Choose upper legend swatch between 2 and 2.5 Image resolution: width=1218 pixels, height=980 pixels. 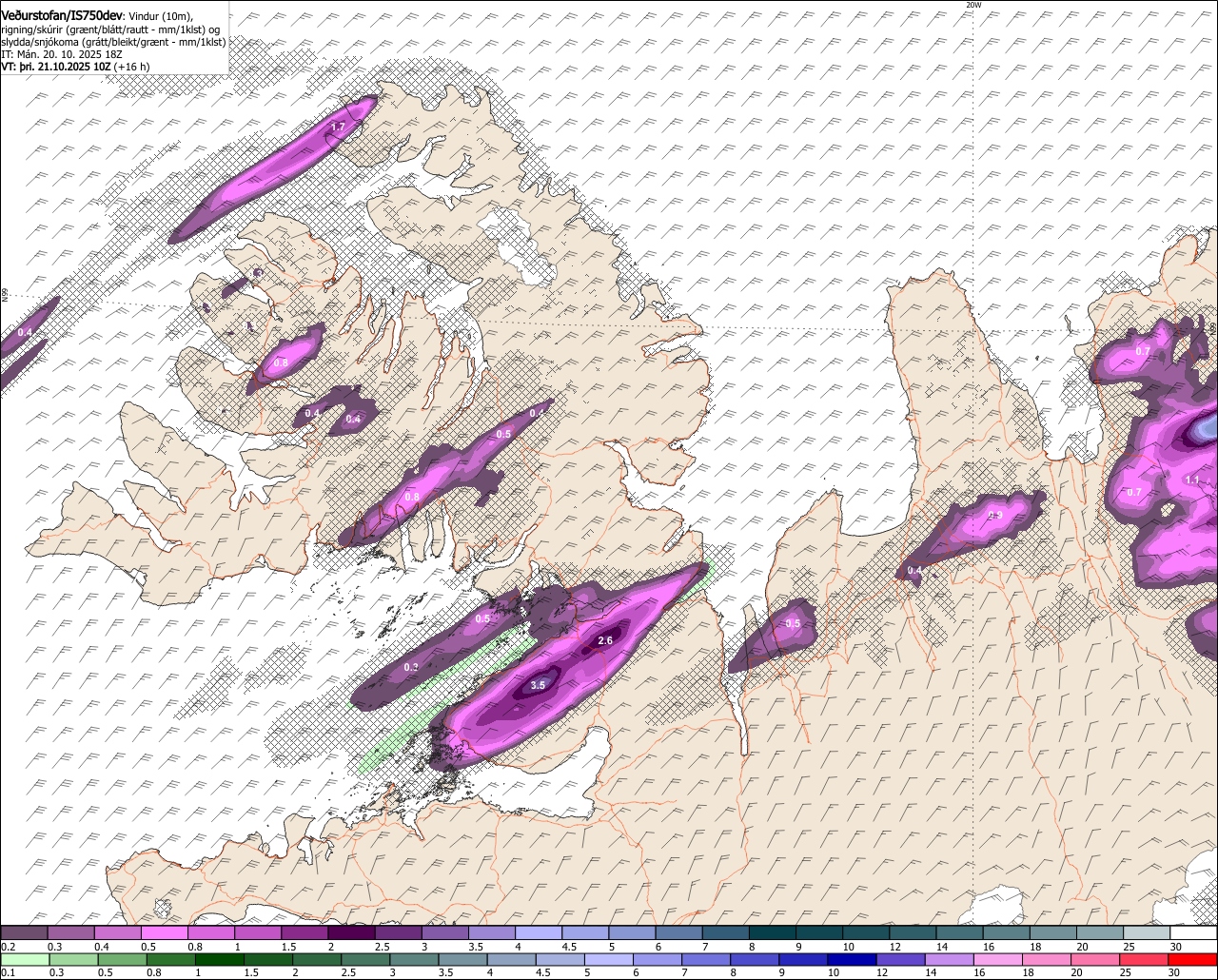[351, 933]
